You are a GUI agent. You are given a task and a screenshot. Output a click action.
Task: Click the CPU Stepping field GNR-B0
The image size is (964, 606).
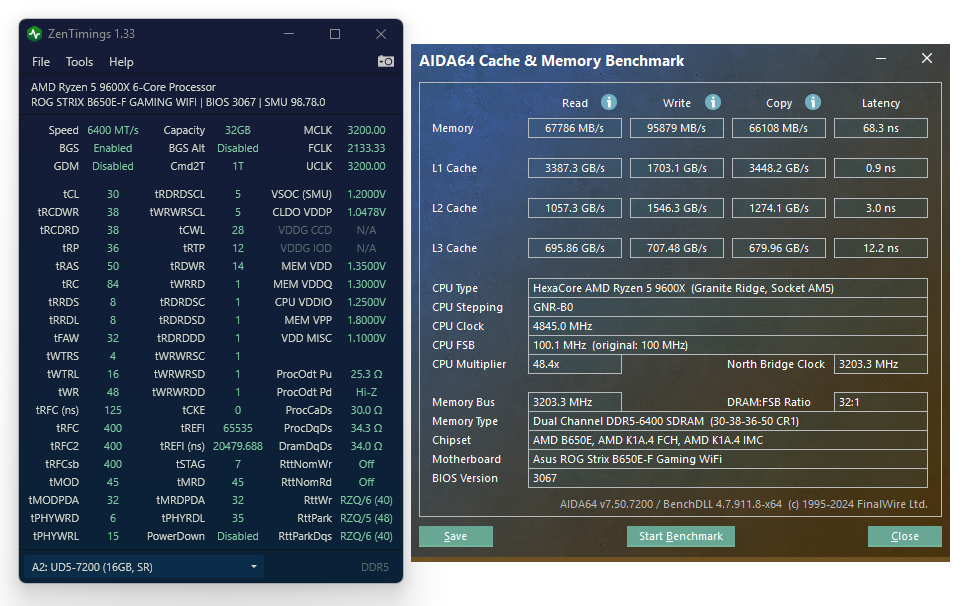[x=728, y=307]
